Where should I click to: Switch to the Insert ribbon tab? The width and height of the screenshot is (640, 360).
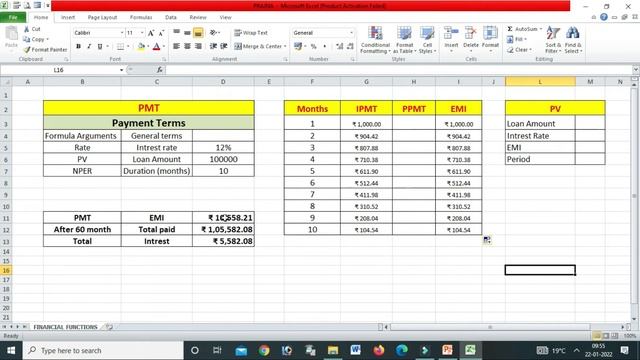pyautogui.click(x=68, y=18)
